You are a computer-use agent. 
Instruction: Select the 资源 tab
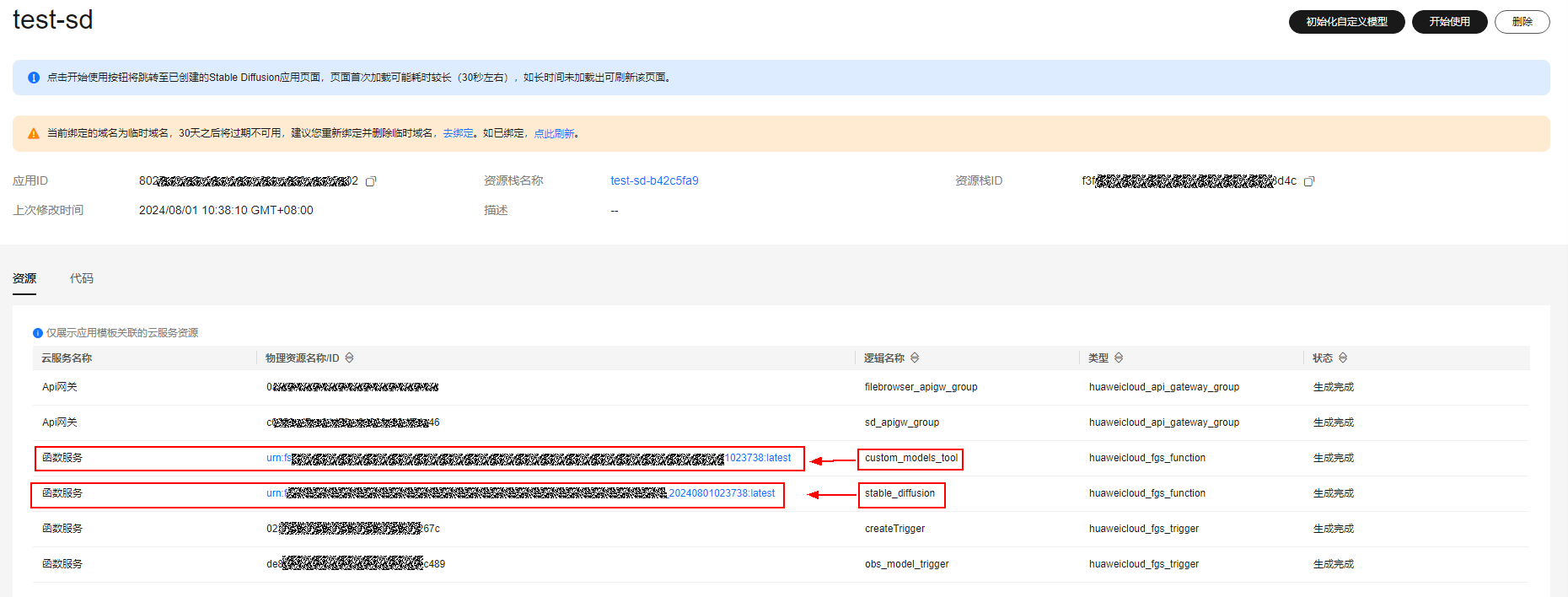(24, 278)
